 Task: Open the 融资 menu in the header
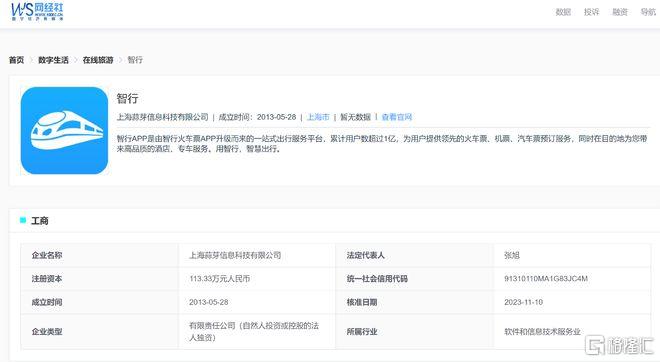[620, 12]
